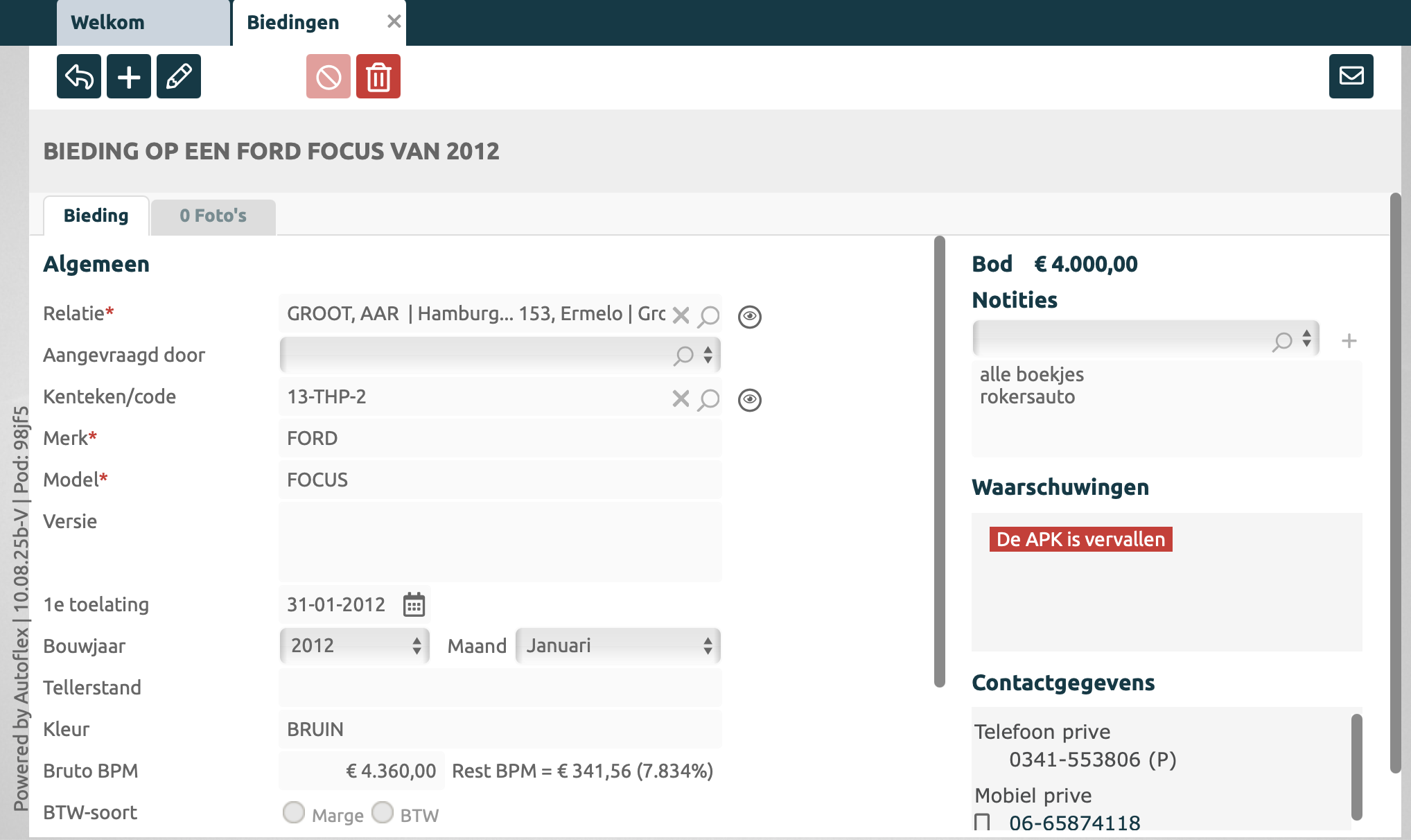The image size is (1411, 840).
Task: Open the 0 Foto's tab
Action: pyautogui.click(x=213, y=216)
